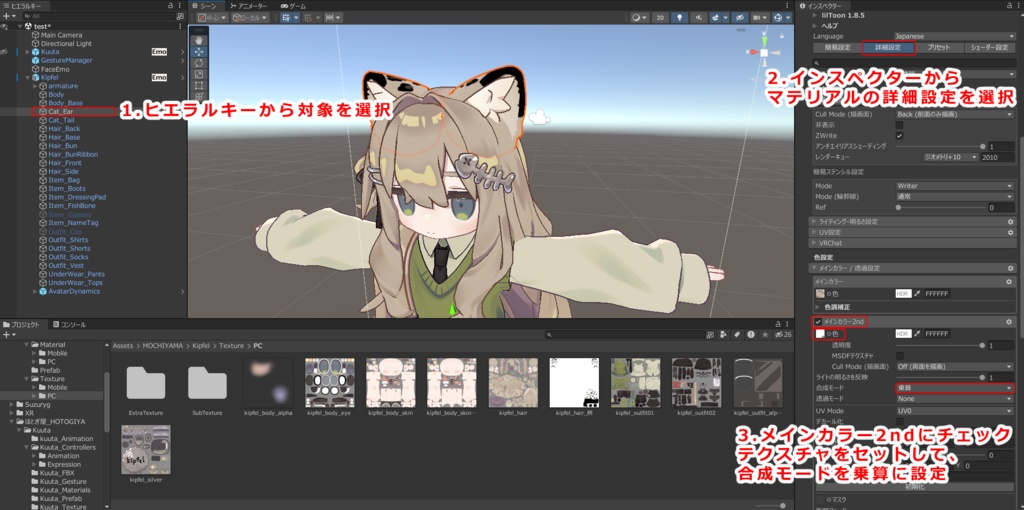The width and height of the screenshot is (1024, 510).
Task: Switch to the アニメーター tab
Action: 249,5
